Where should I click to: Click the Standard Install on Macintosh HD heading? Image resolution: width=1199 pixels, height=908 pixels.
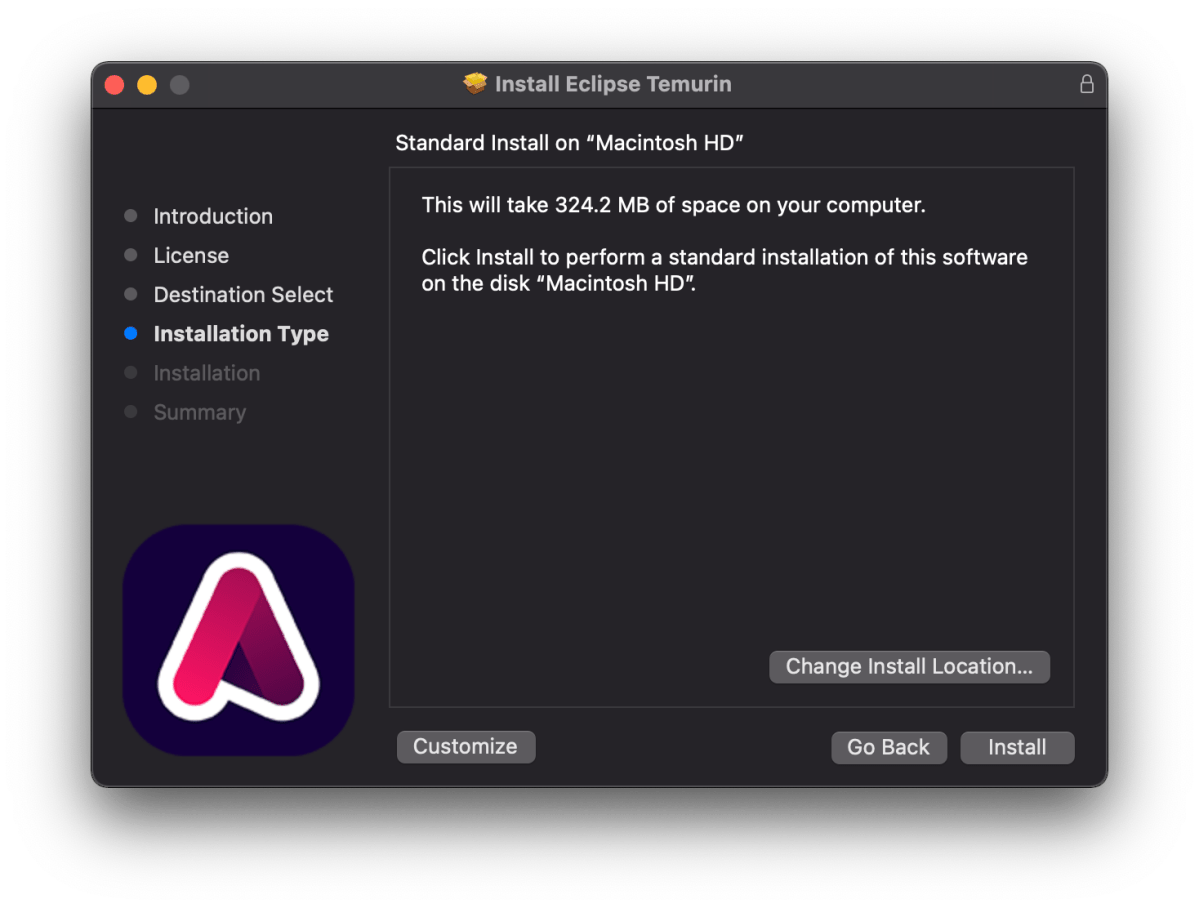pos(569,143)
